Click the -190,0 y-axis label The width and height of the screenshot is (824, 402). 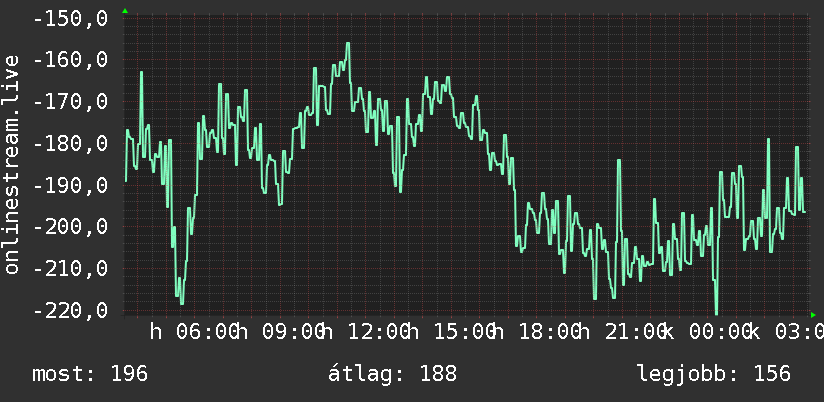click(70, 185)
